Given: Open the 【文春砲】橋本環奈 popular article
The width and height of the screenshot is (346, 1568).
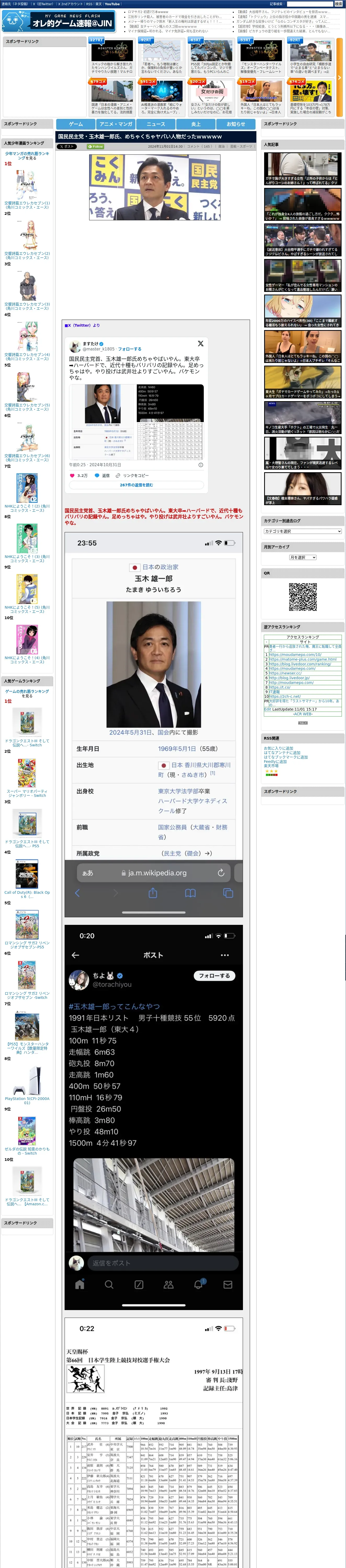Looking at the screenshot, I should coord(303,488).
